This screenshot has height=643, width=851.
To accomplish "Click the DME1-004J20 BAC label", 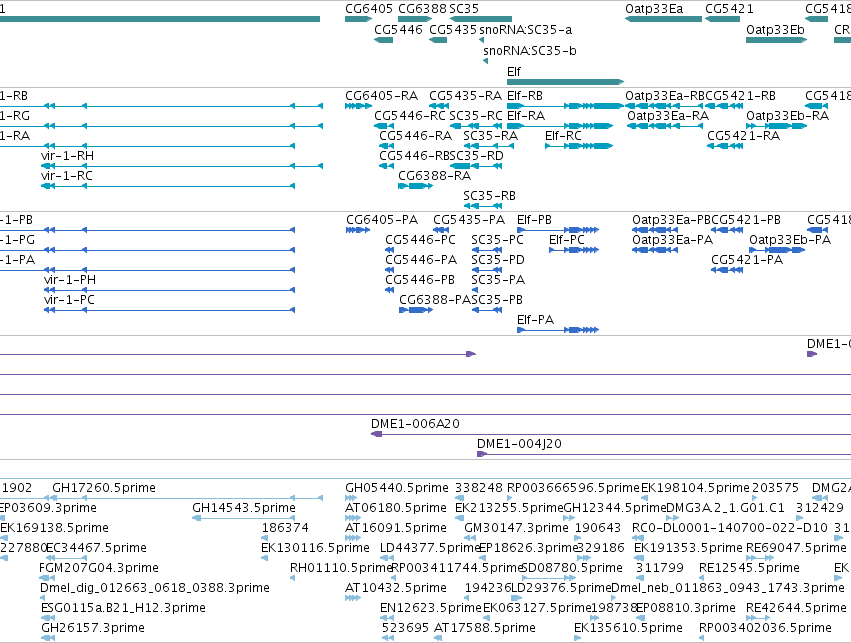I will pyautogui.click(x=519, y=444).
